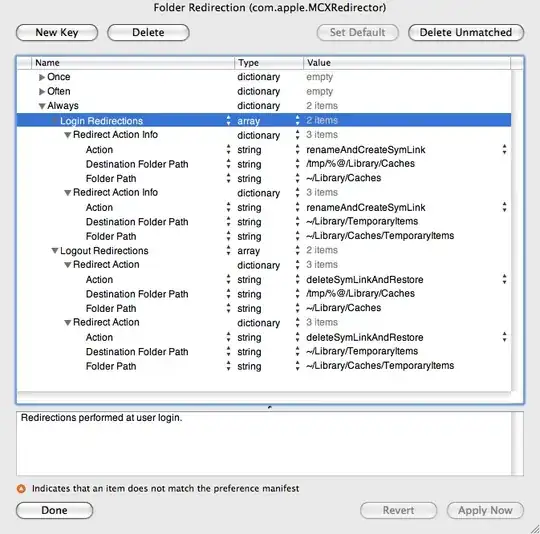
Task: Select the Once row
Action: coord(264,77)
